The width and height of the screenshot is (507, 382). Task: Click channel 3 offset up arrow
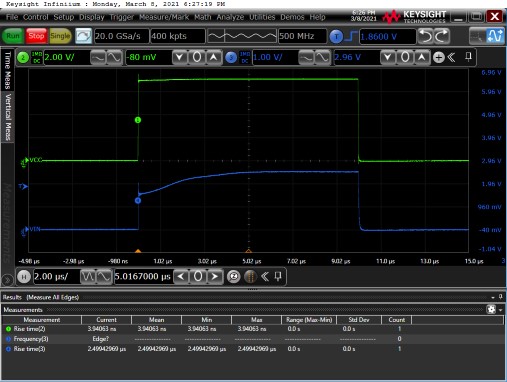click(x=422, y=58)
